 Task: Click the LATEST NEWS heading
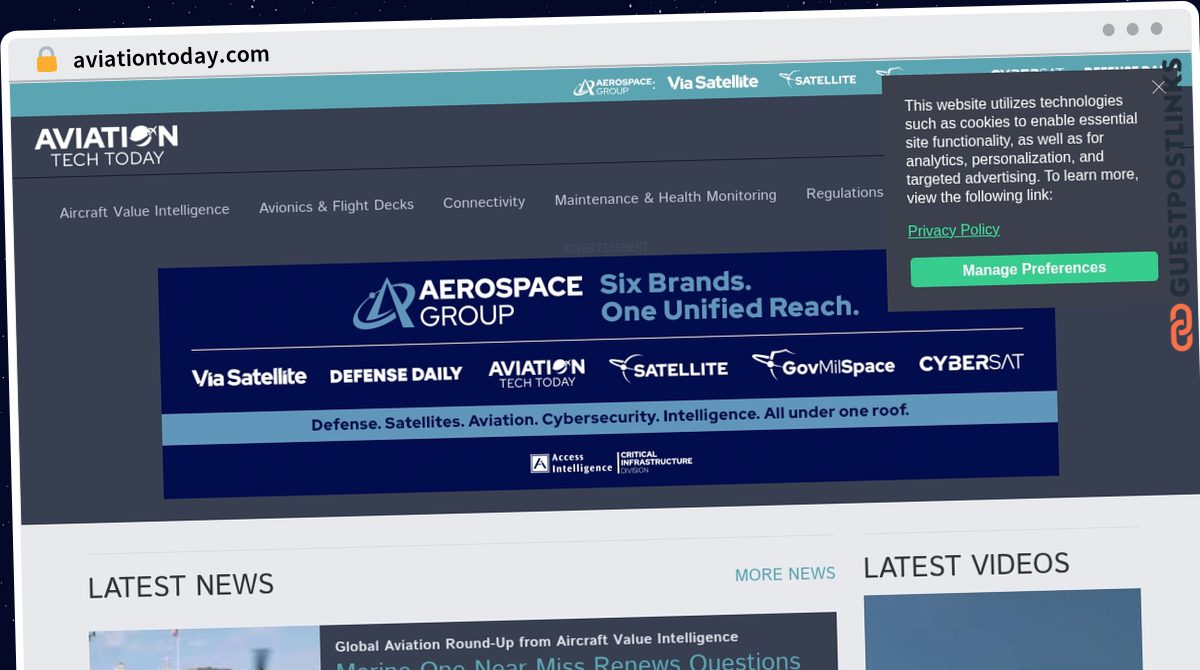[181, 586]
